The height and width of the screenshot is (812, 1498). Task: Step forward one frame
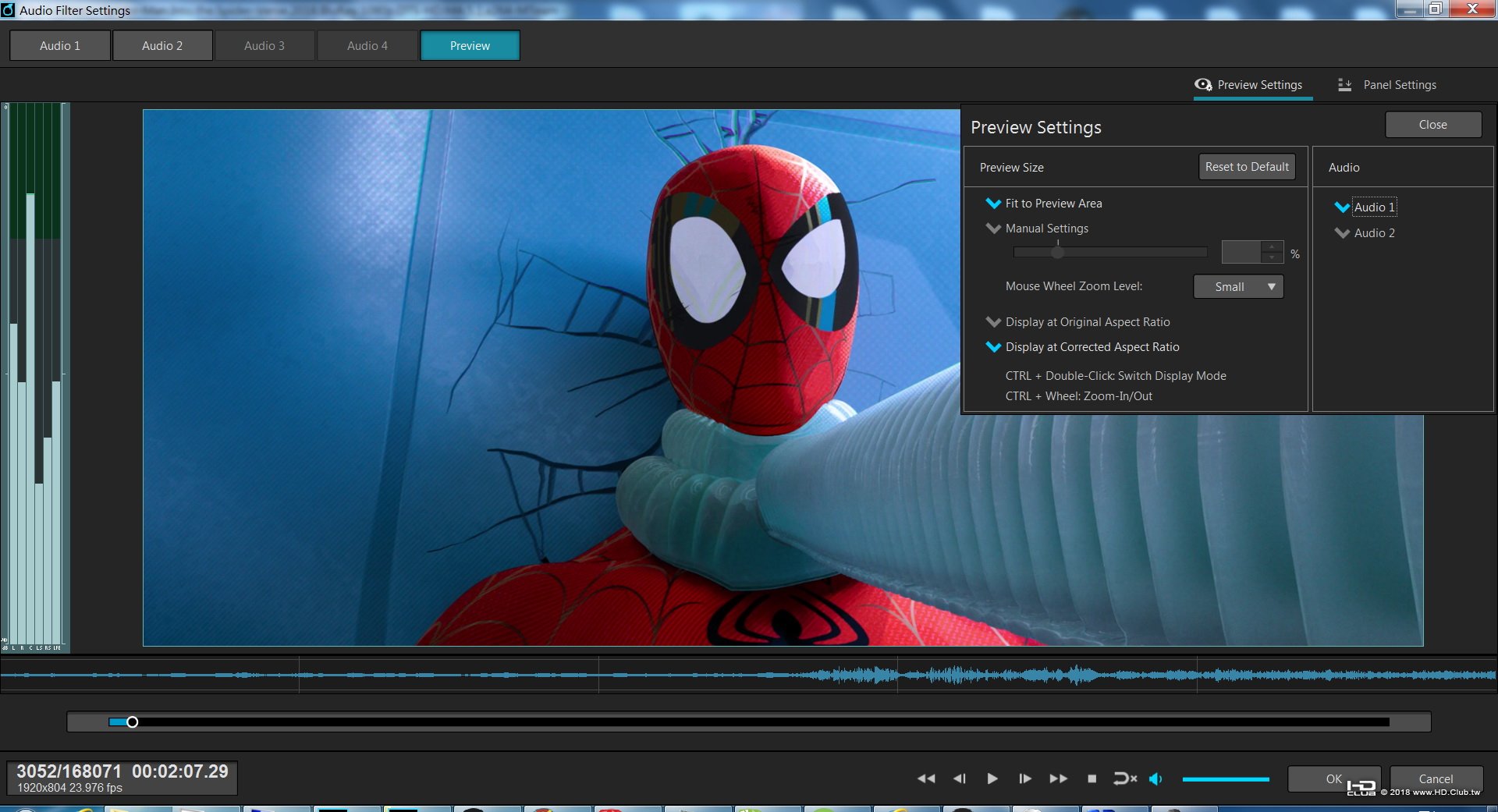pyautogui.click(x=1025, y=778)
